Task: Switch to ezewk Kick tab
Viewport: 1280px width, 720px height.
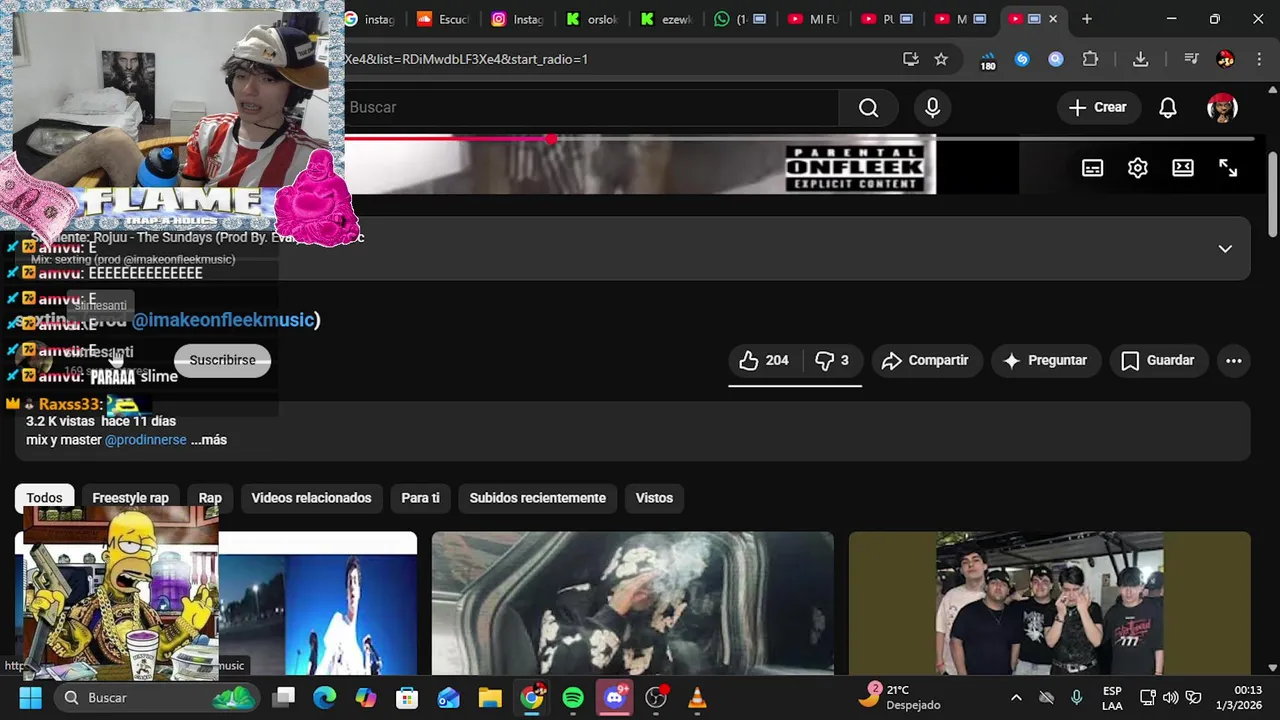Action: point(667,19)
